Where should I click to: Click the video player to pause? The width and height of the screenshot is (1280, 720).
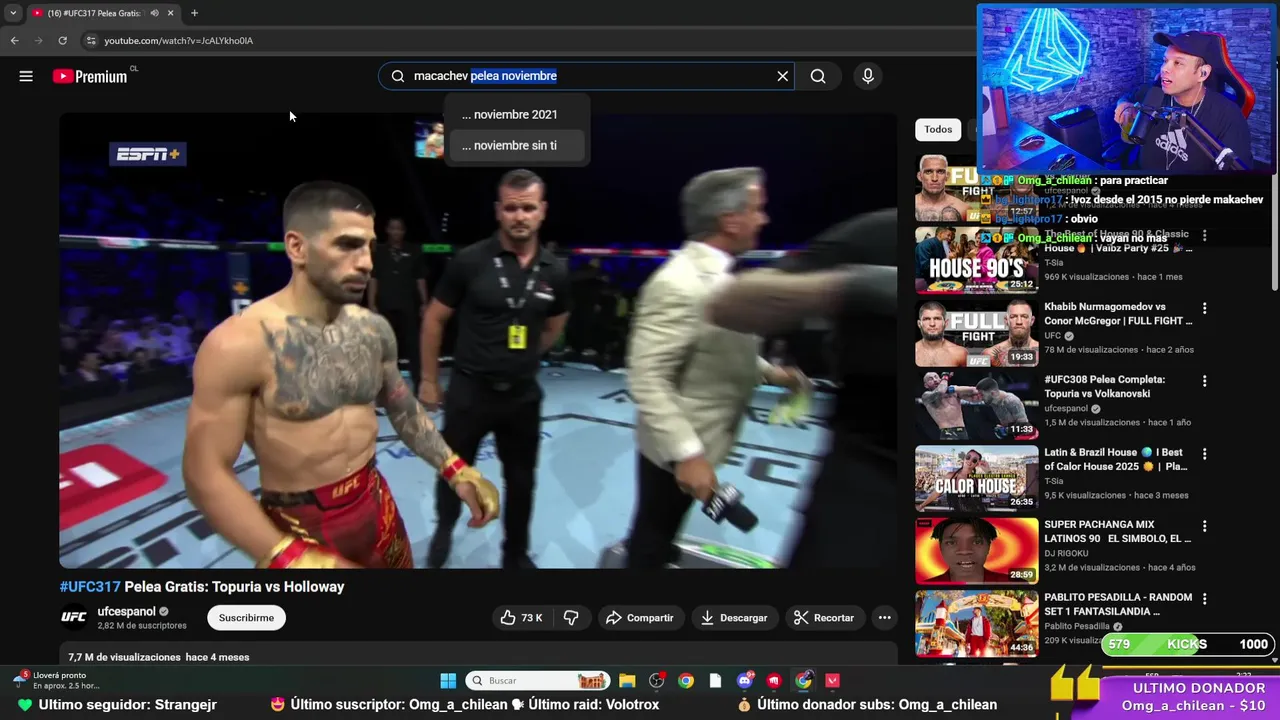click(478, 340)
